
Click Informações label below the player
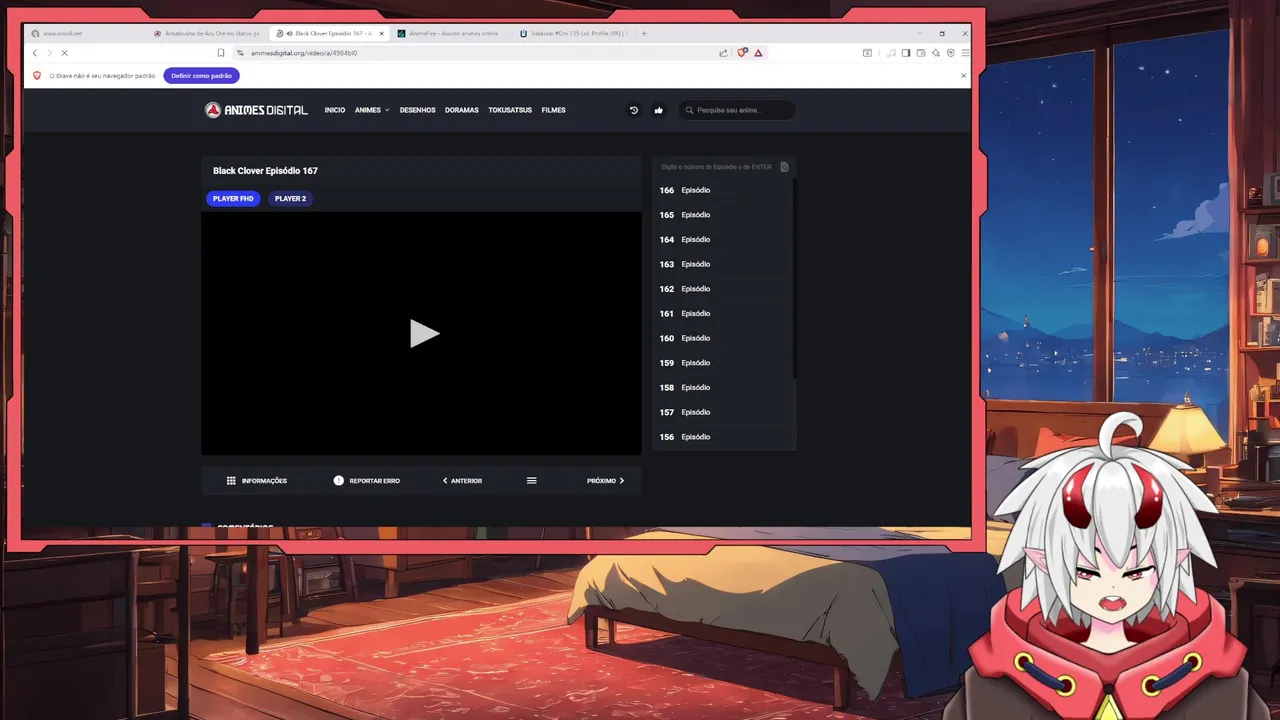click(x=264, y=481)
